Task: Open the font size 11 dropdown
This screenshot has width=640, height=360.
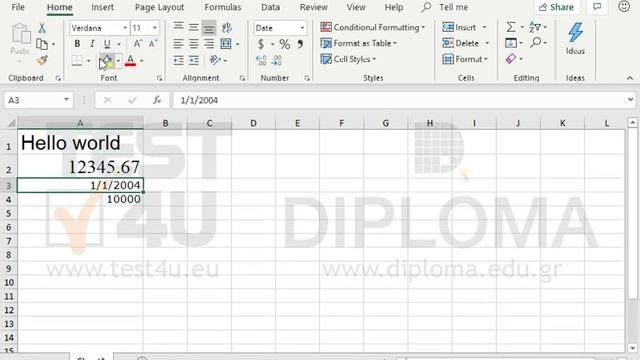Action: coord(155,28)
